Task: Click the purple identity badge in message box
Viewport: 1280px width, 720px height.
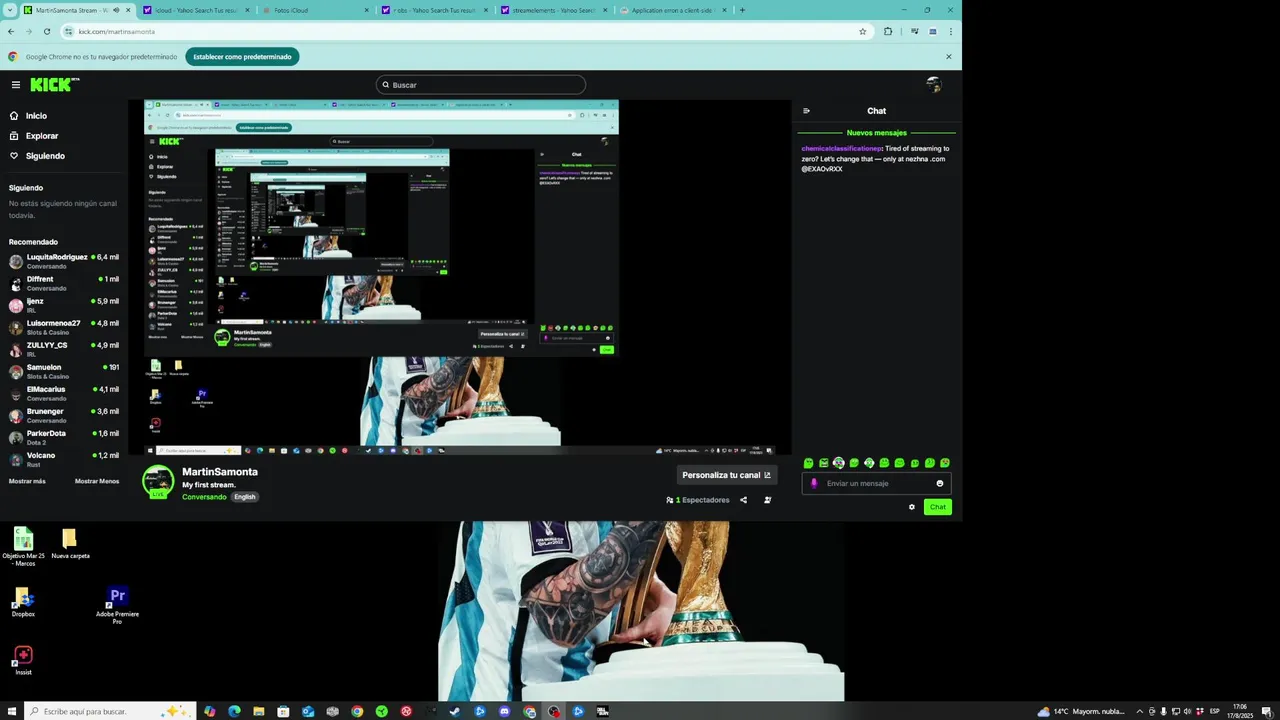Action: [x=814, y=484]
